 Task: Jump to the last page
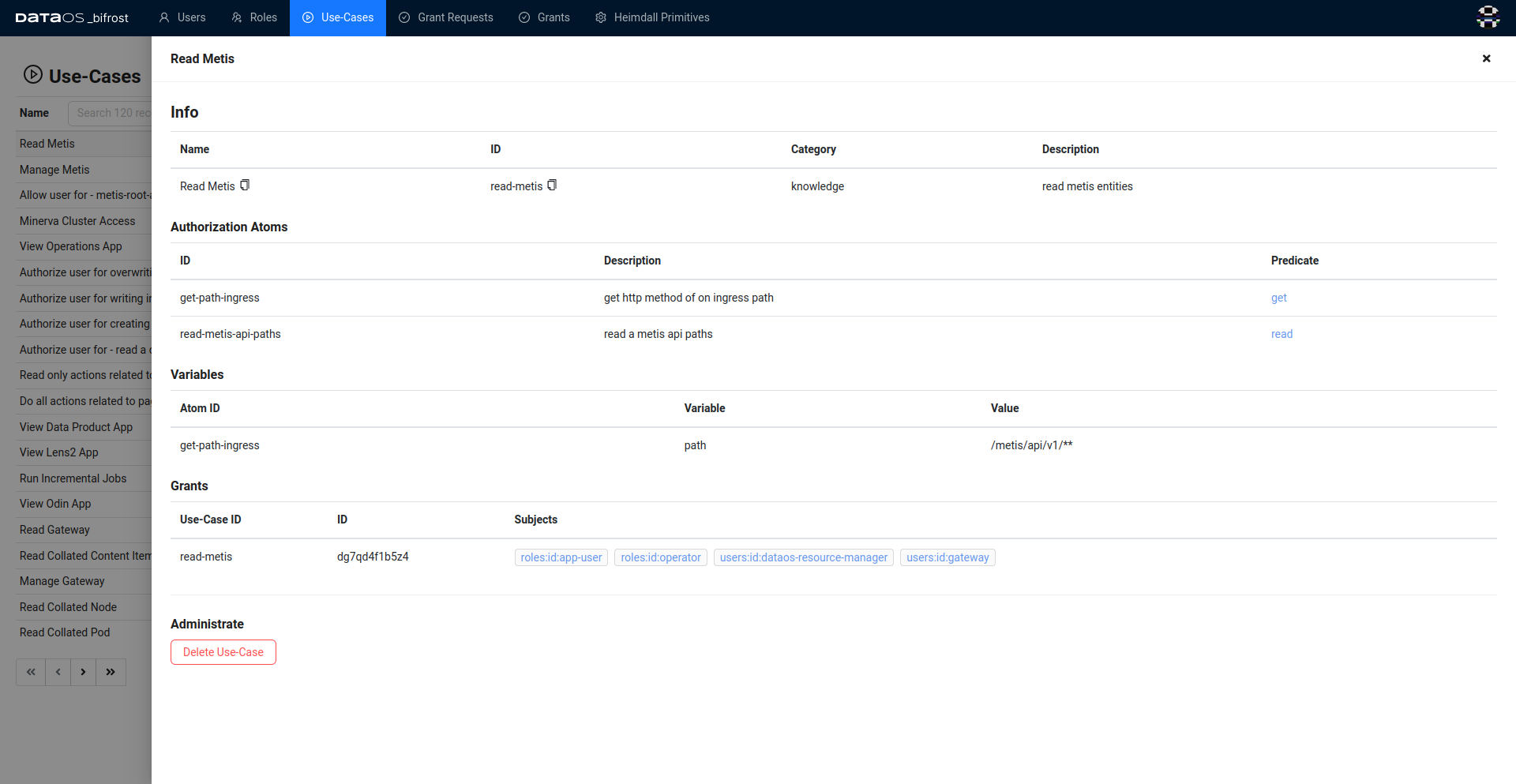(x=111, y=672)
